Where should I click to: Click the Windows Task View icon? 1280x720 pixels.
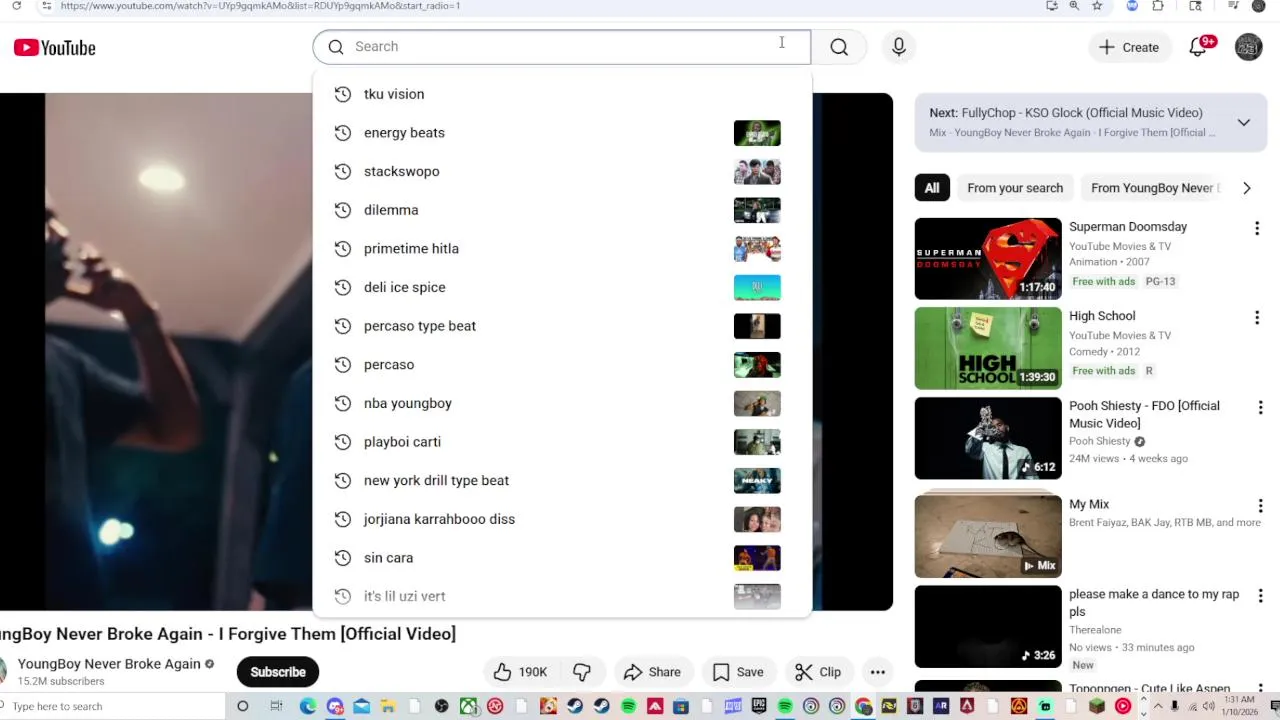click(276, 706)
